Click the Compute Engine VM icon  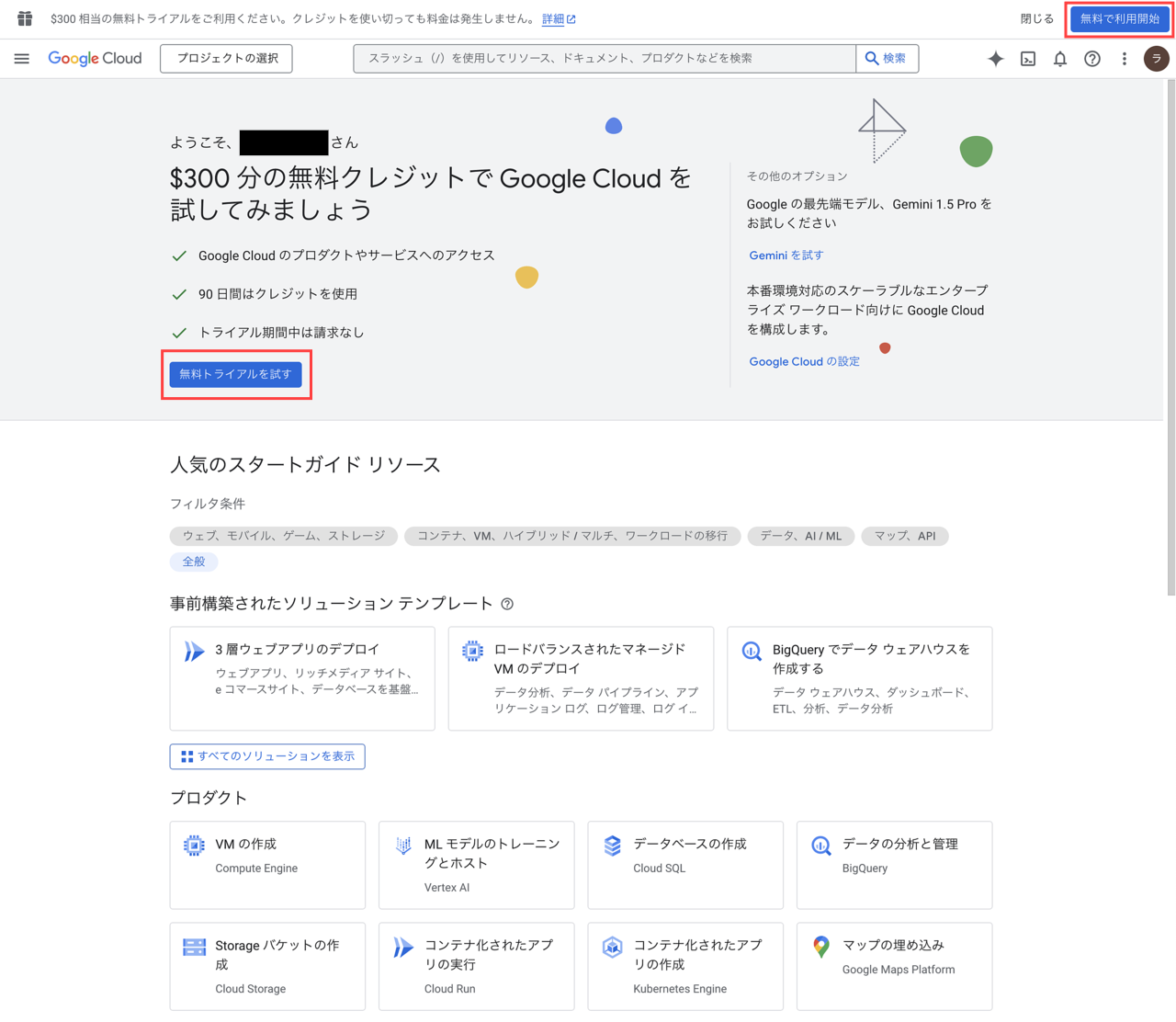coord(194,846)
